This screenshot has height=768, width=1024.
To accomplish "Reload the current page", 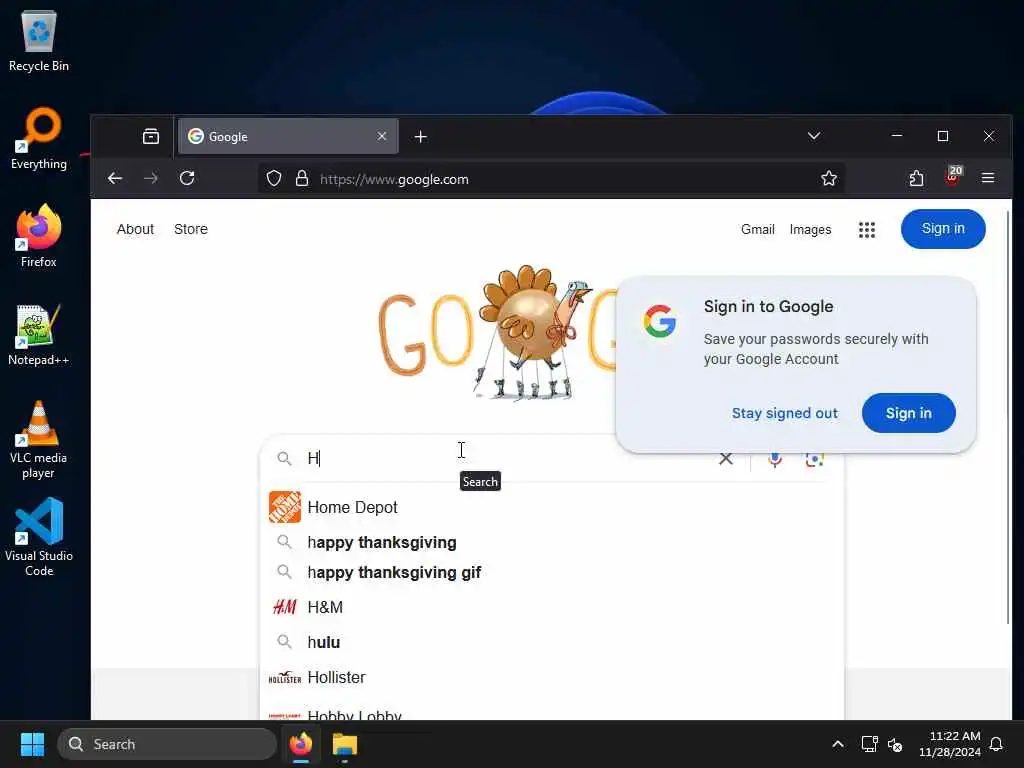I will coord(187,178).
